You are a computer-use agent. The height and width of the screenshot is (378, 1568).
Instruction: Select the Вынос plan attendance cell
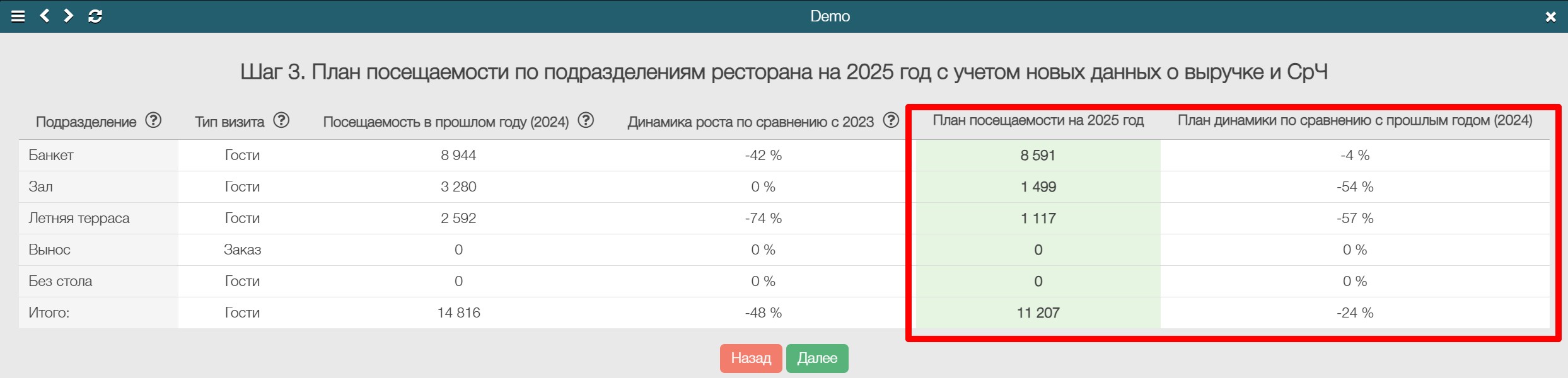1038,250
